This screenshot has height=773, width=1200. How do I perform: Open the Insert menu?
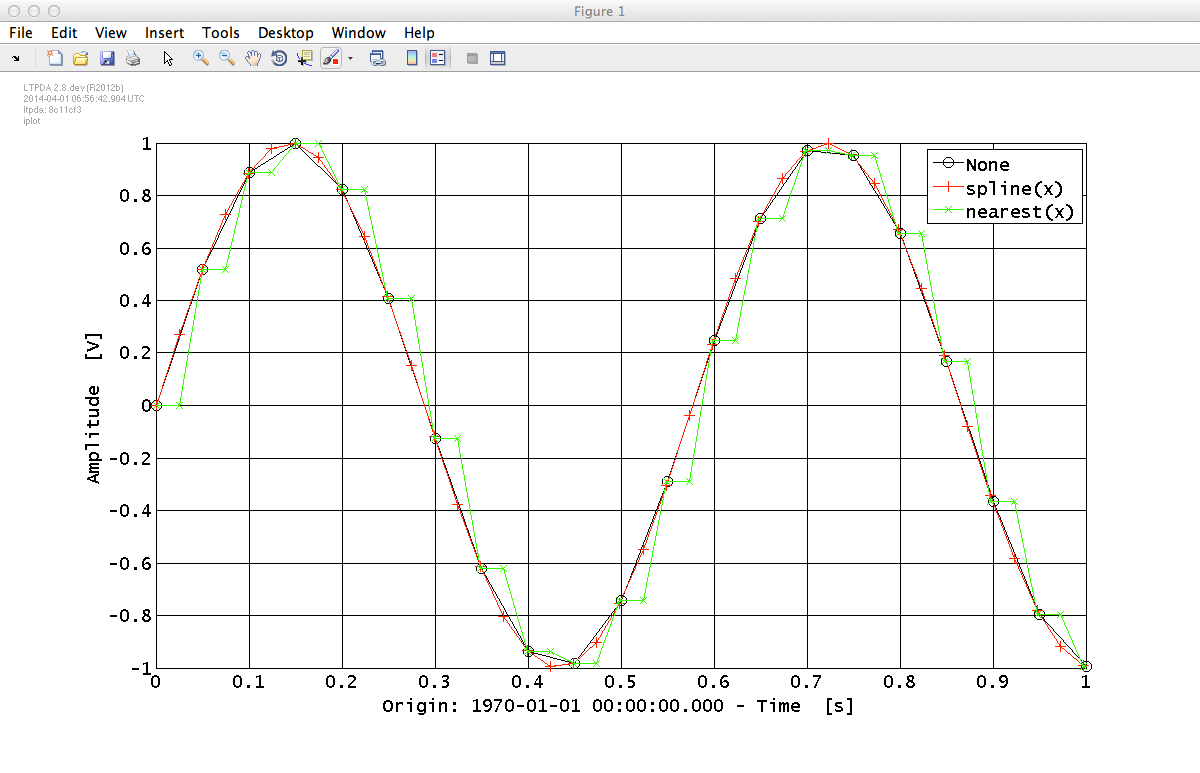click(x=164, y=33)
